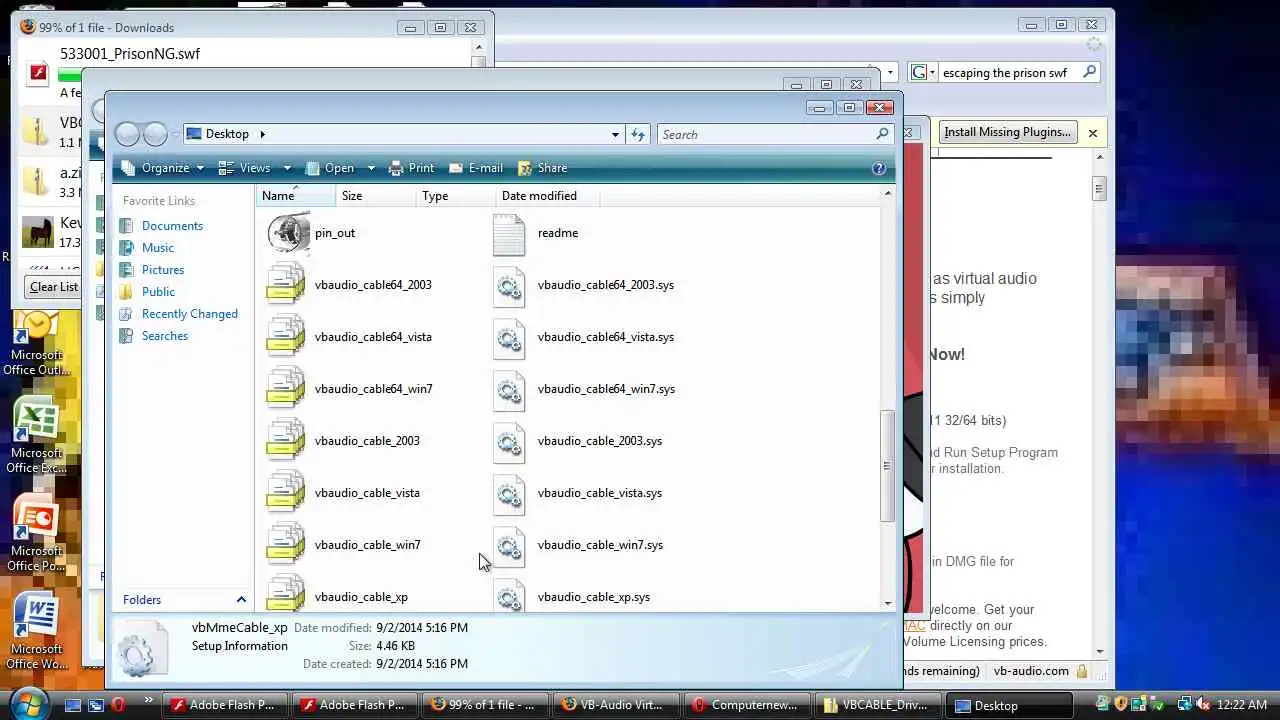This screenshot has height=720, width=1280.
Task: Open the pin_out file icon
Action: point(289,233)
